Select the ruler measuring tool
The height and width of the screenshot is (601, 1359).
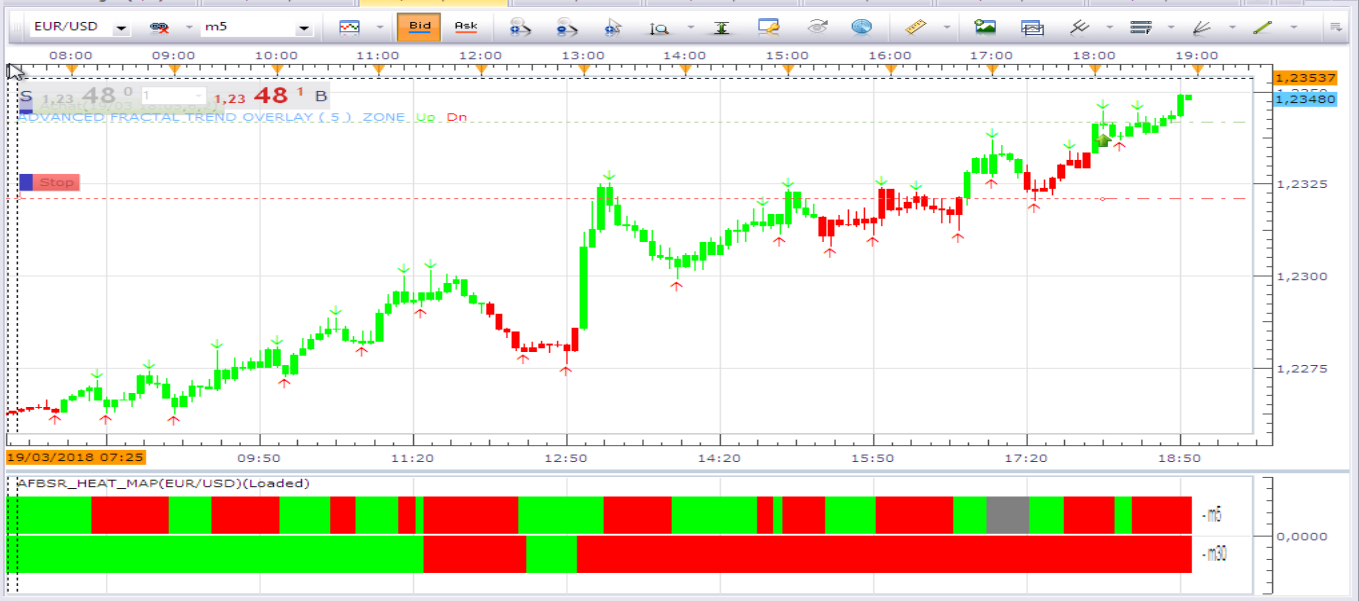pos(916,27)
